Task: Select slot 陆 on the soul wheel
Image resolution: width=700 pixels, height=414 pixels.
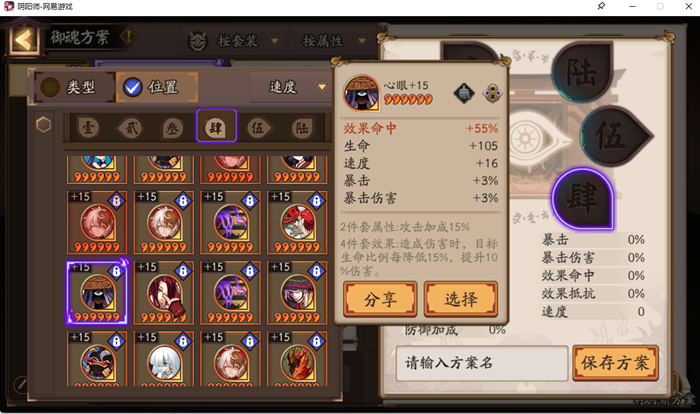Action: pos(582,71)
